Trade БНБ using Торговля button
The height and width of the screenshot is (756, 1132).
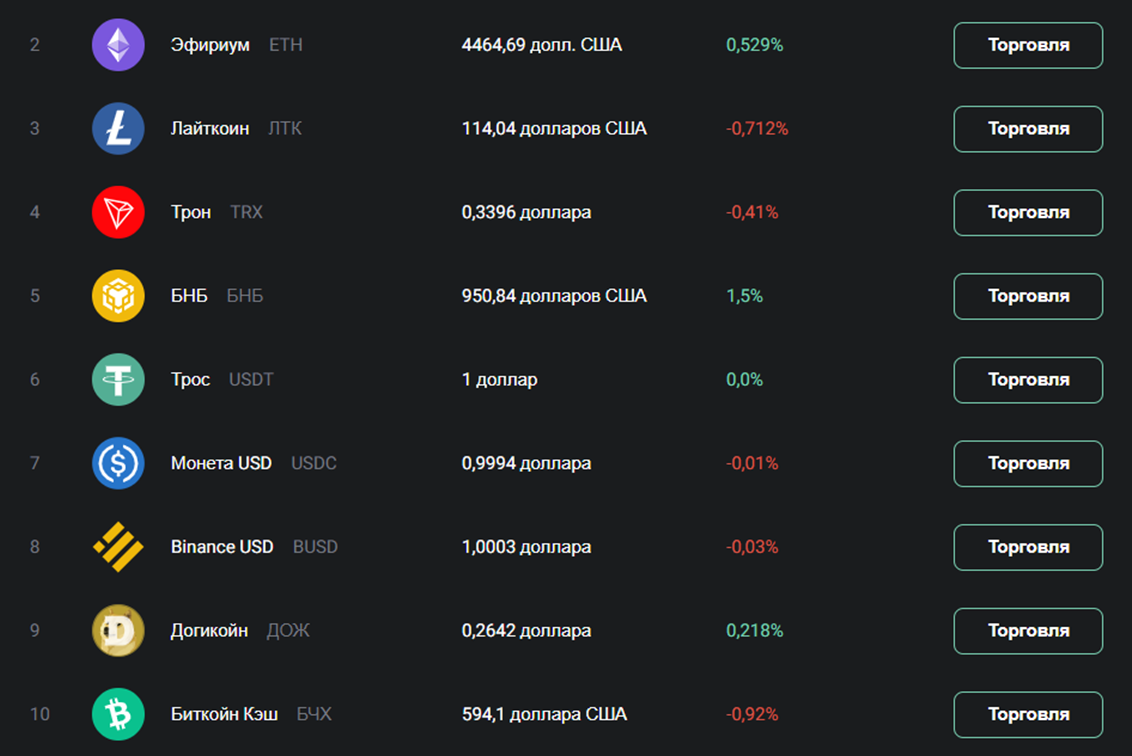point(1028,297)
